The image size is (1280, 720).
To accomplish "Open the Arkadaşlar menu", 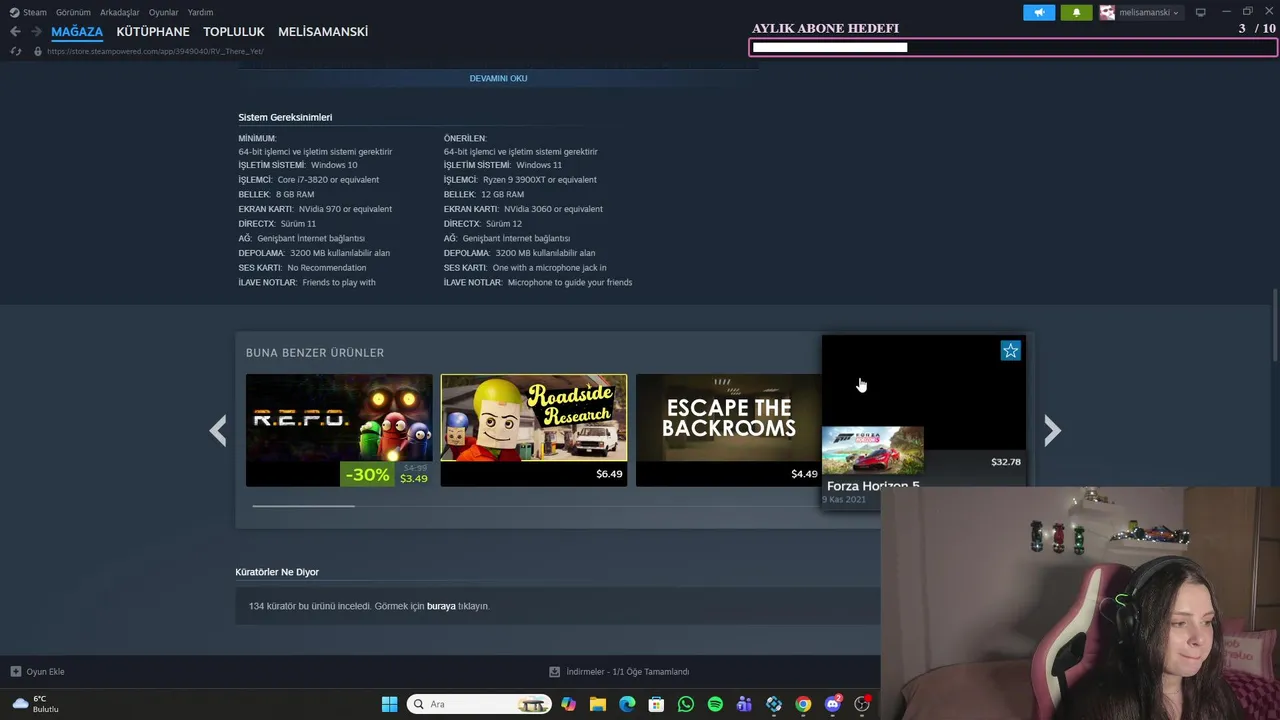I will (x=119, y=13).
